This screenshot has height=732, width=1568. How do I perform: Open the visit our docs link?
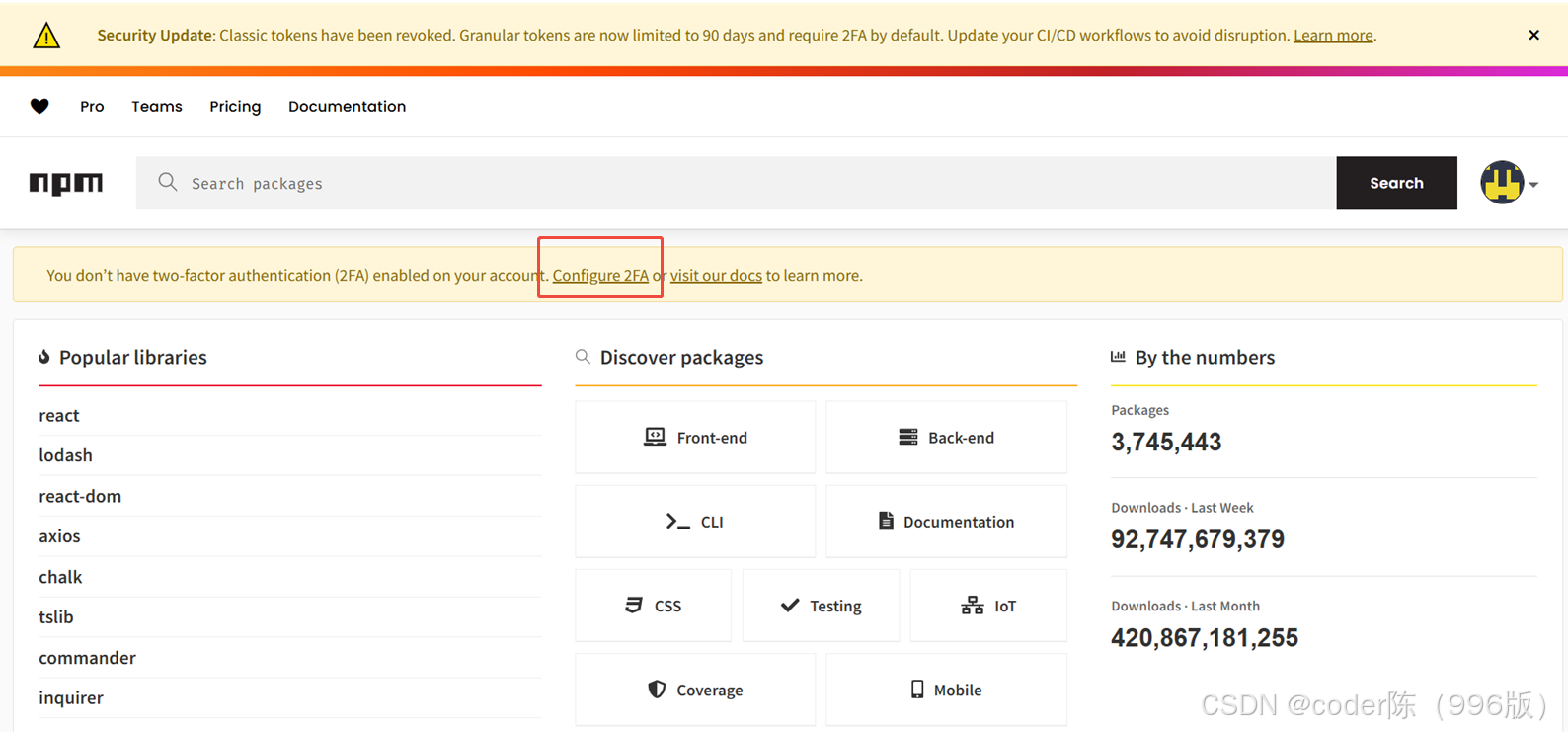716,275
